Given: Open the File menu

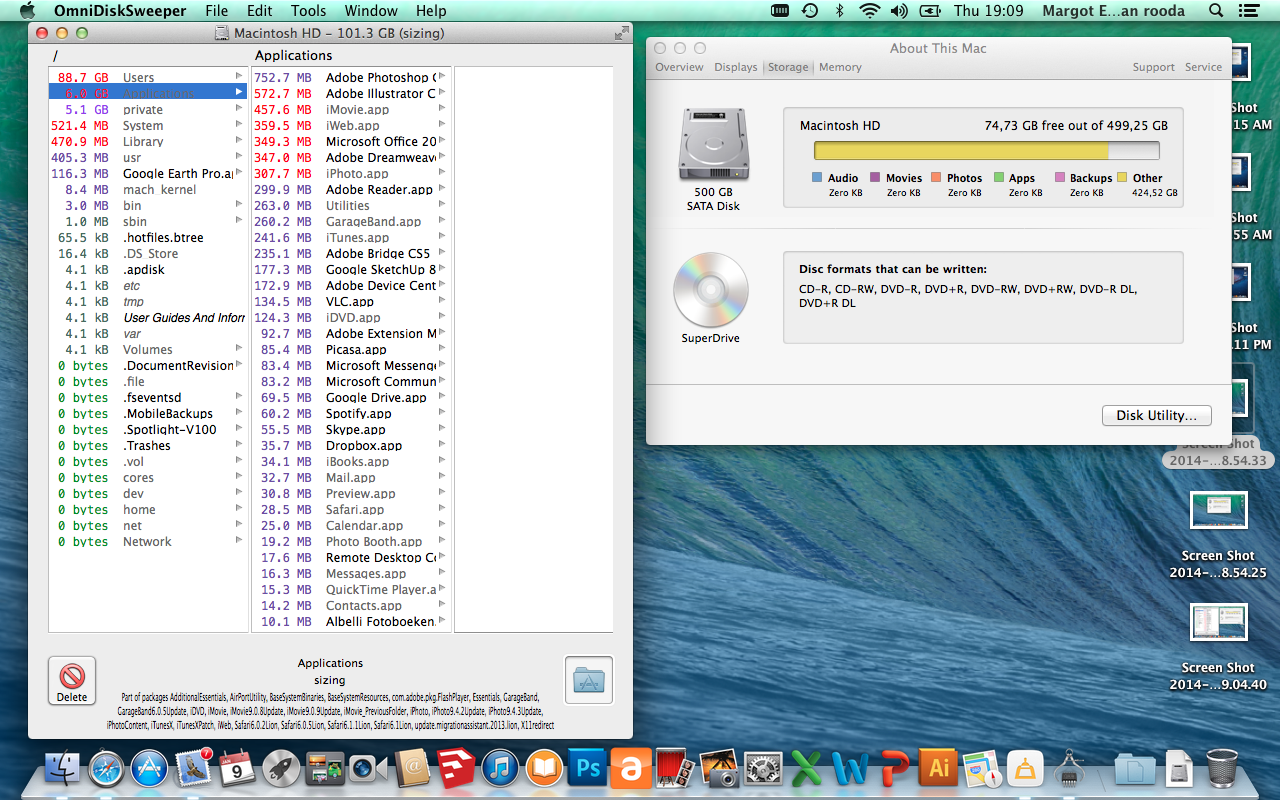Looking at the screenshot, I should (216, 11).
